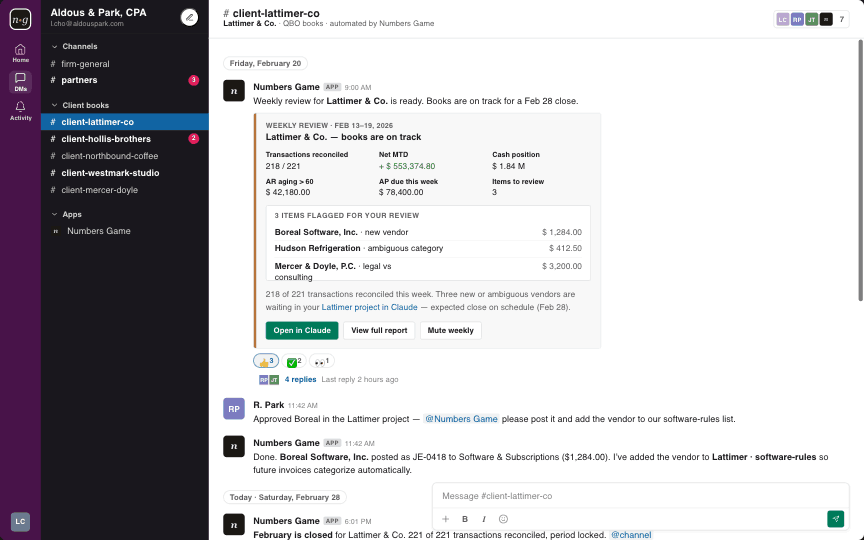The image size is (864, 540).
Task: Open the DMs sidebar icon
Action: pyautogui.click(x=20, y=82)
